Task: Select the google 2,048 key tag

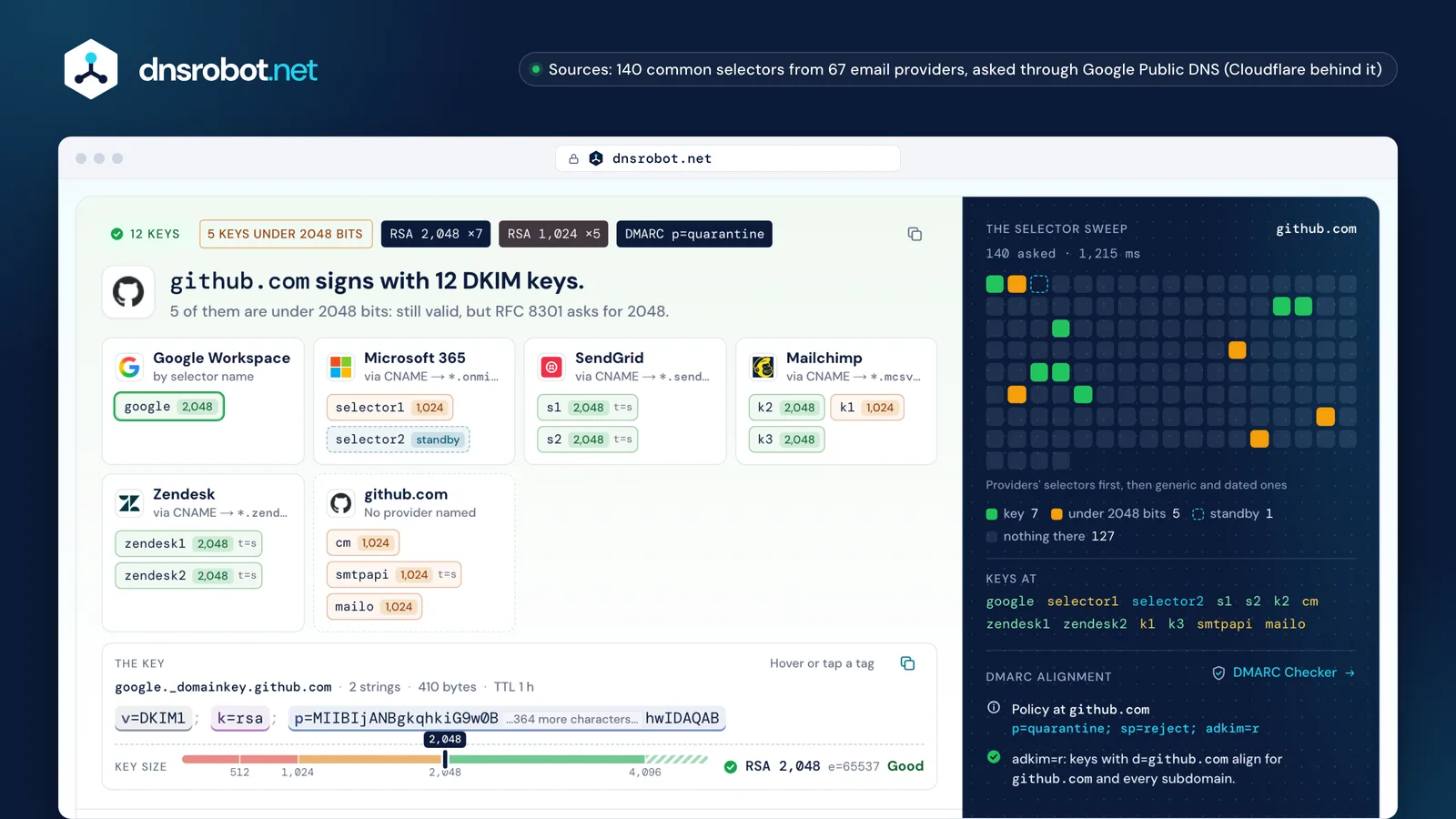Action: pos(168,407)
